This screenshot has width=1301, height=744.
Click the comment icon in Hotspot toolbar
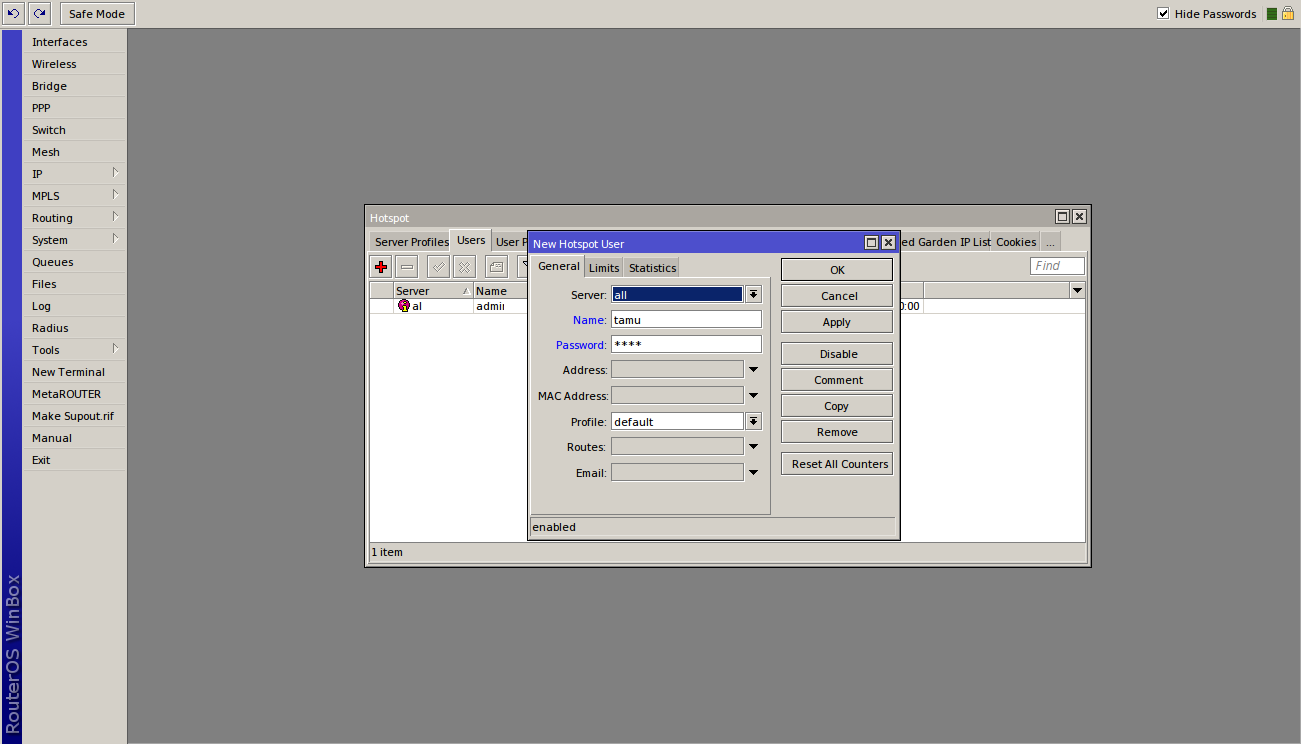pyautogui.click(x=496, y=267)
